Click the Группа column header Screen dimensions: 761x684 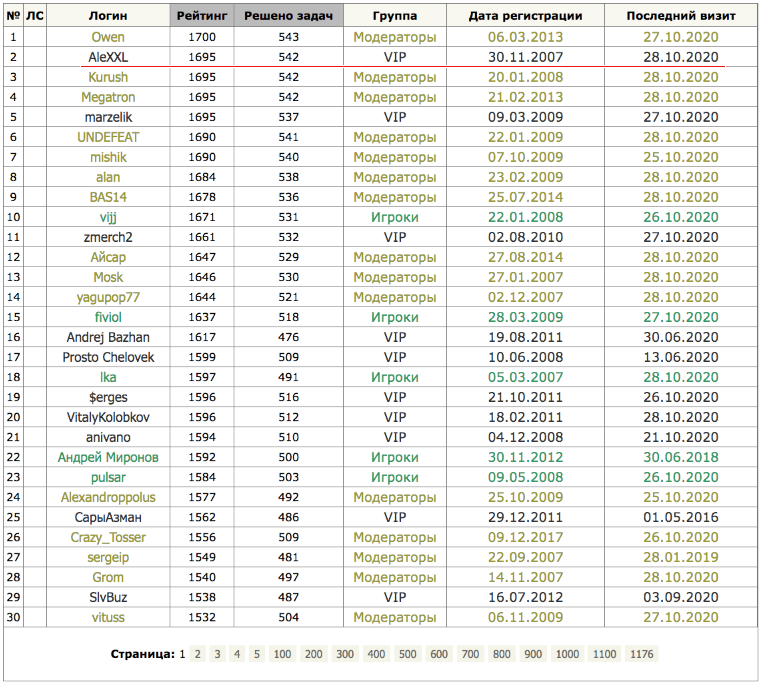pos(394,17)
